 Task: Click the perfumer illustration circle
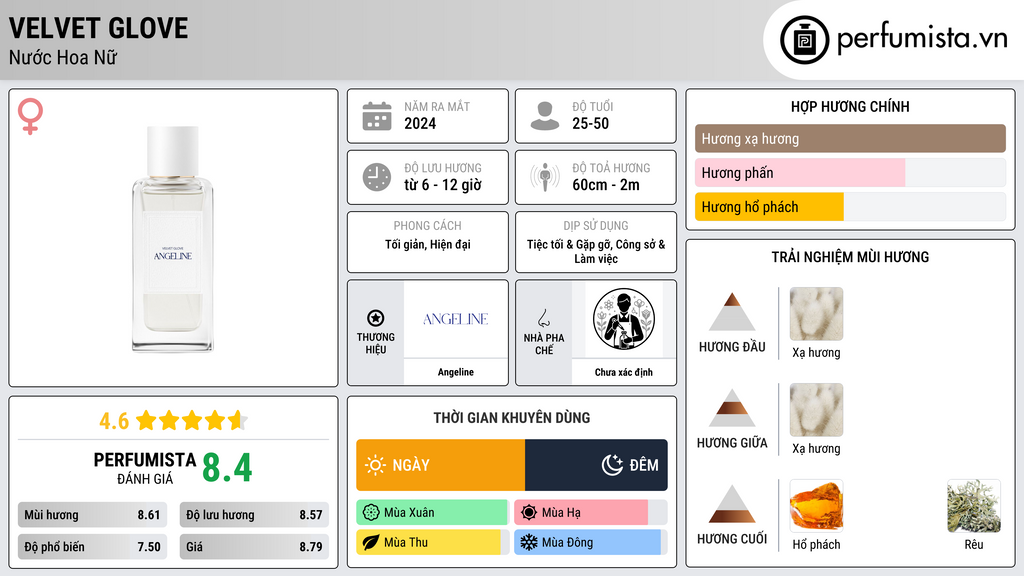(x=624, y=319)
